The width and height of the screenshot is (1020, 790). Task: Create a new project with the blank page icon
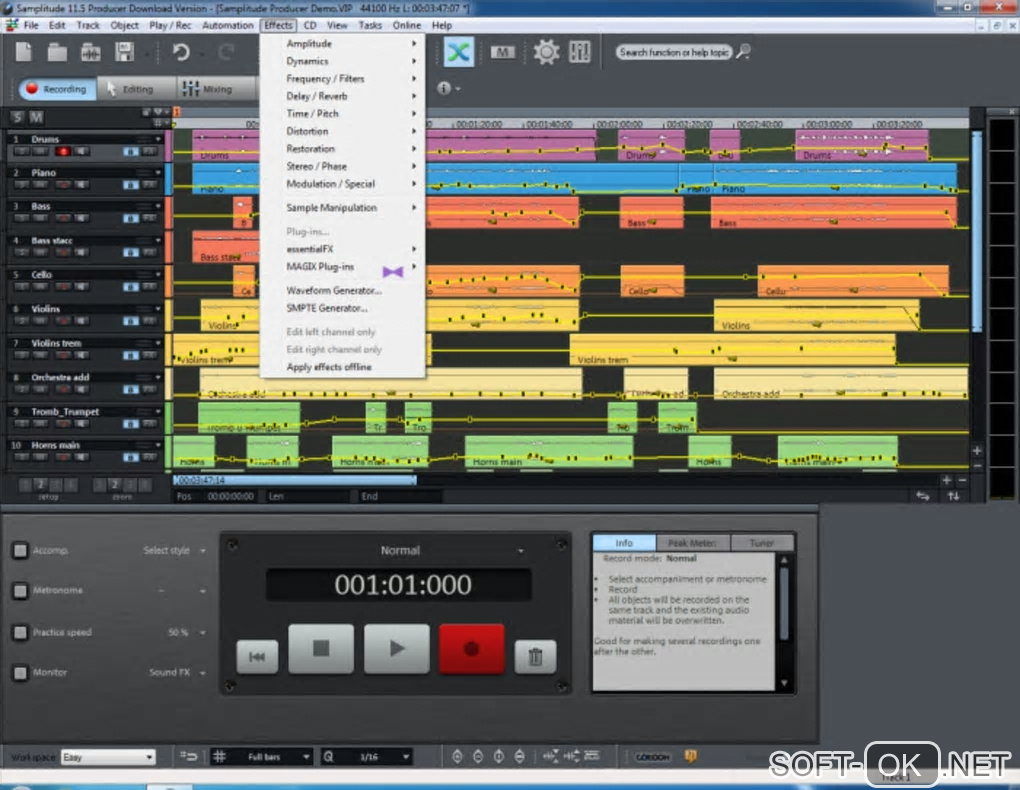point(23,51)
